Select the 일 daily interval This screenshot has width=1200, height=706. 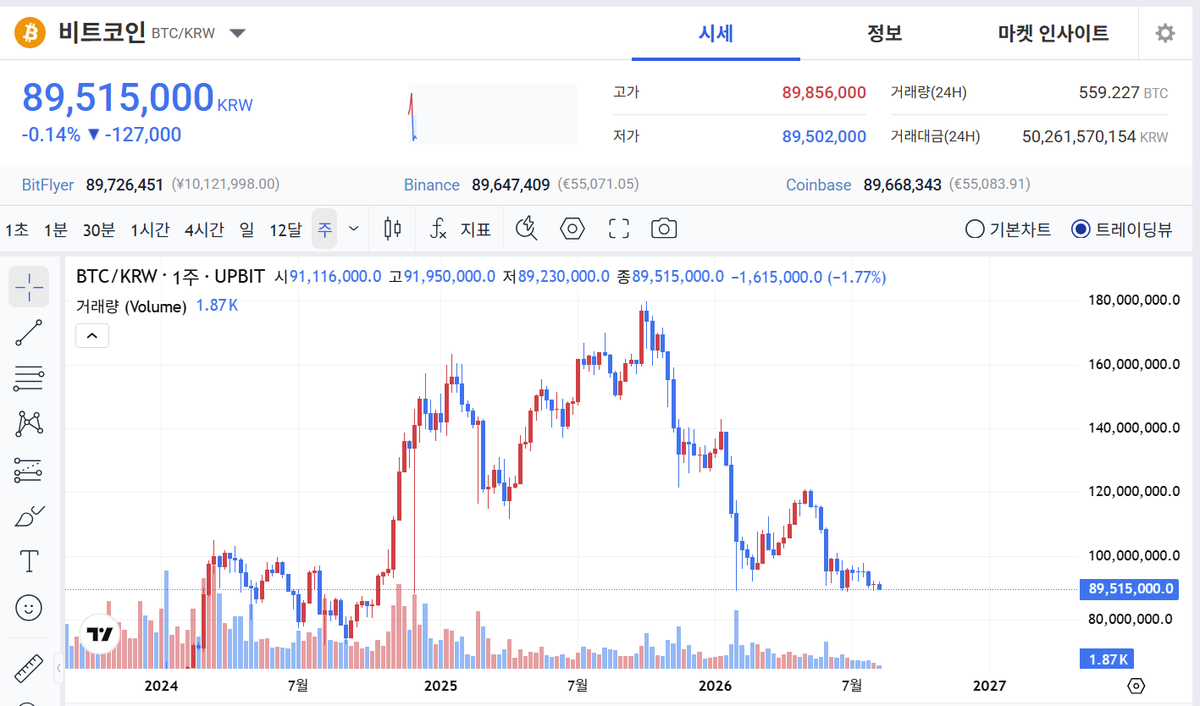point(247,229)
